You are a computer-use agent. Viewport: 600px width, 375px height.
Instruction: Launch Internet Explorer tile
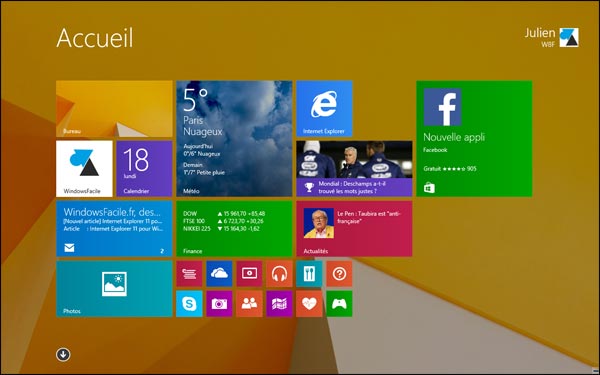pos(324,109)
